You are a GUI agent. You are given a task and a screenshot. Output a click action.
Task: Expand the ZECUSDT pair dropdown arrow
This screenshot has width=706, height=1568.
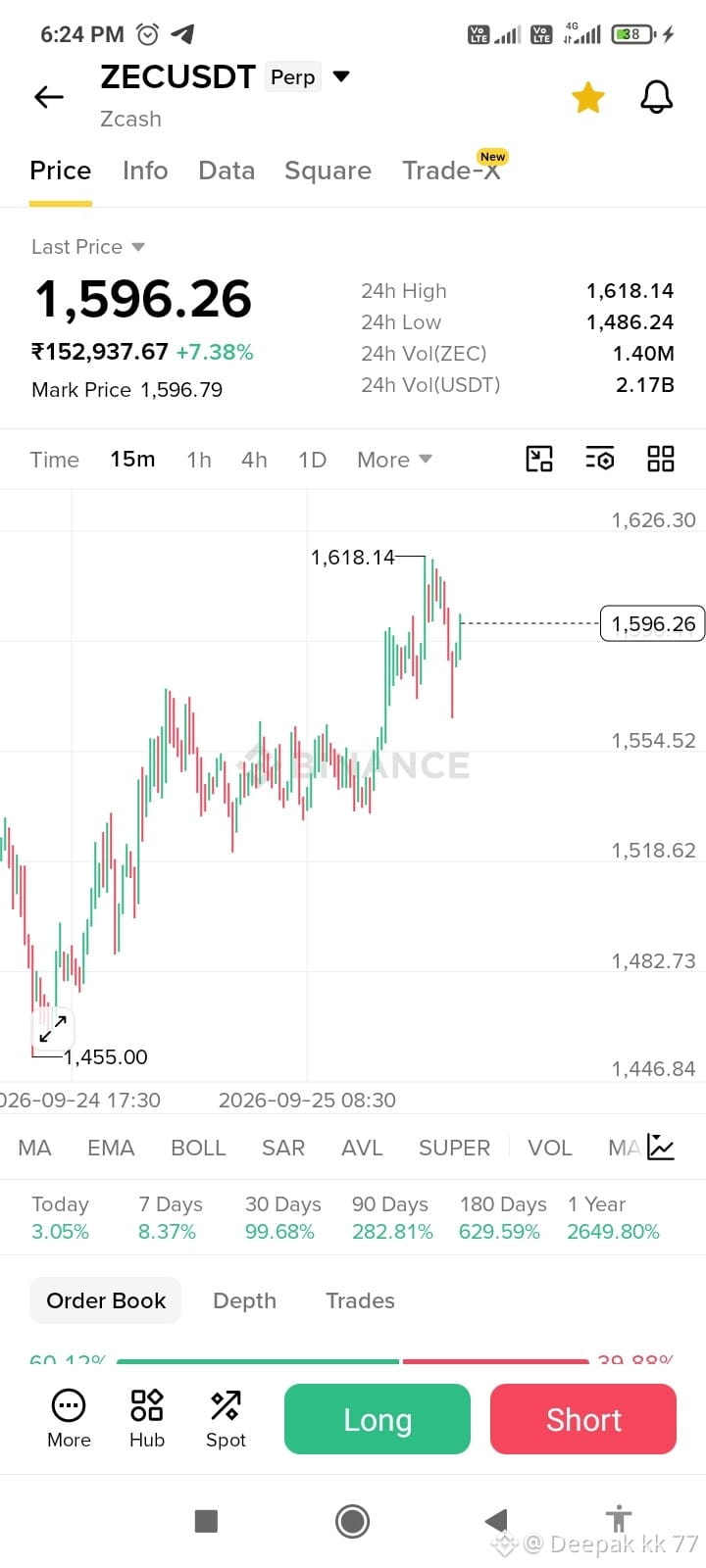tap(341, 76)
